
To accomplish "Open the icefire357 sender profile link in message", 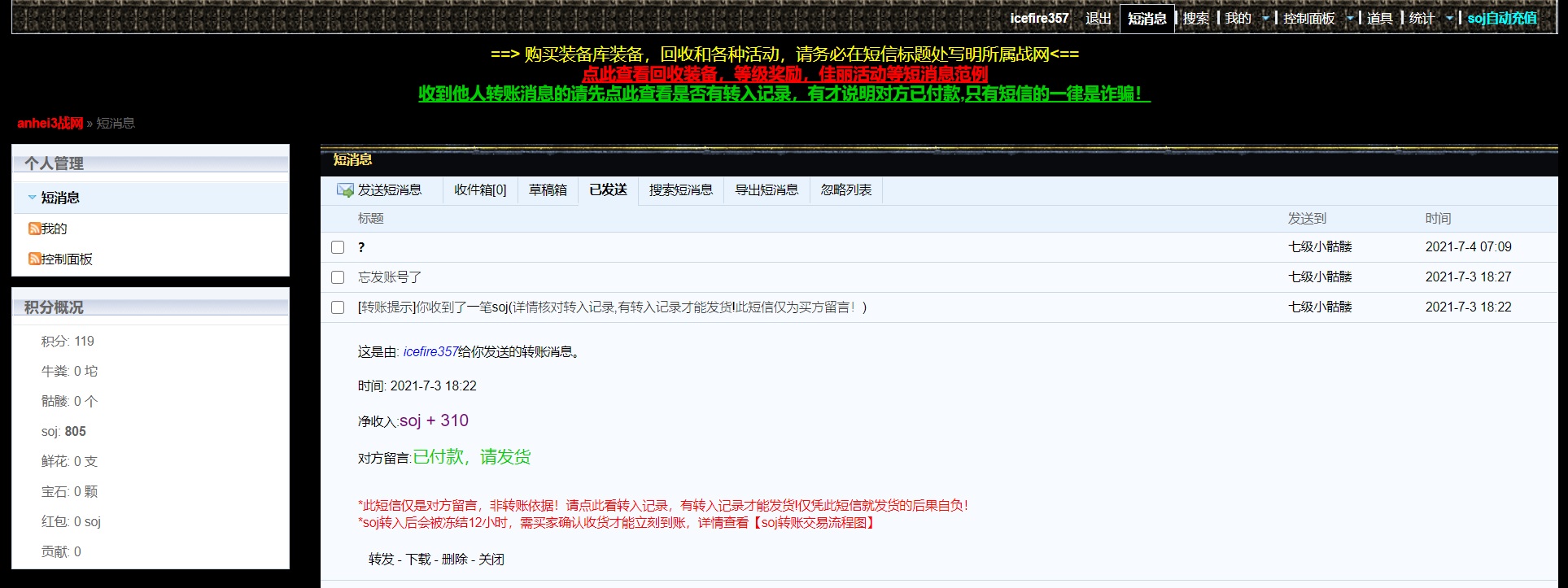I will [430, 352].
